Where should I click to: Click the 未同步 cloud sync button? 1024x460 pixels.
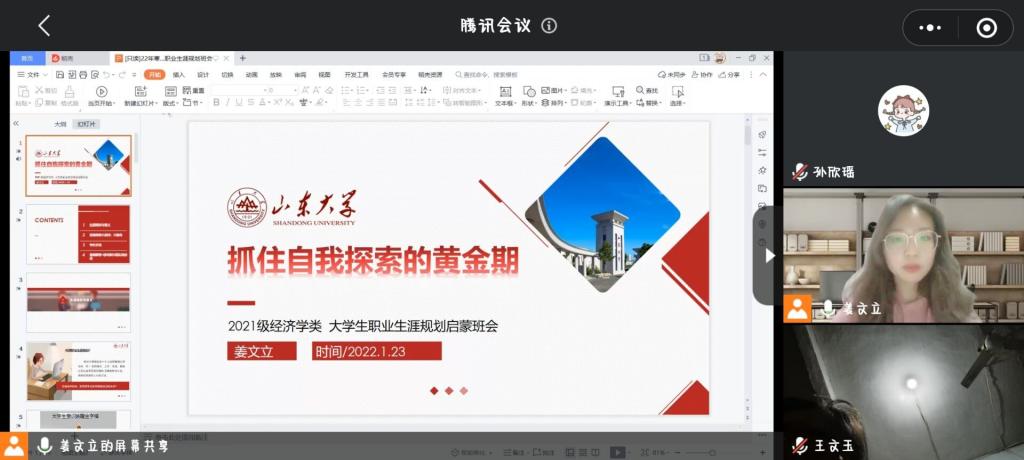coord(671,74)
